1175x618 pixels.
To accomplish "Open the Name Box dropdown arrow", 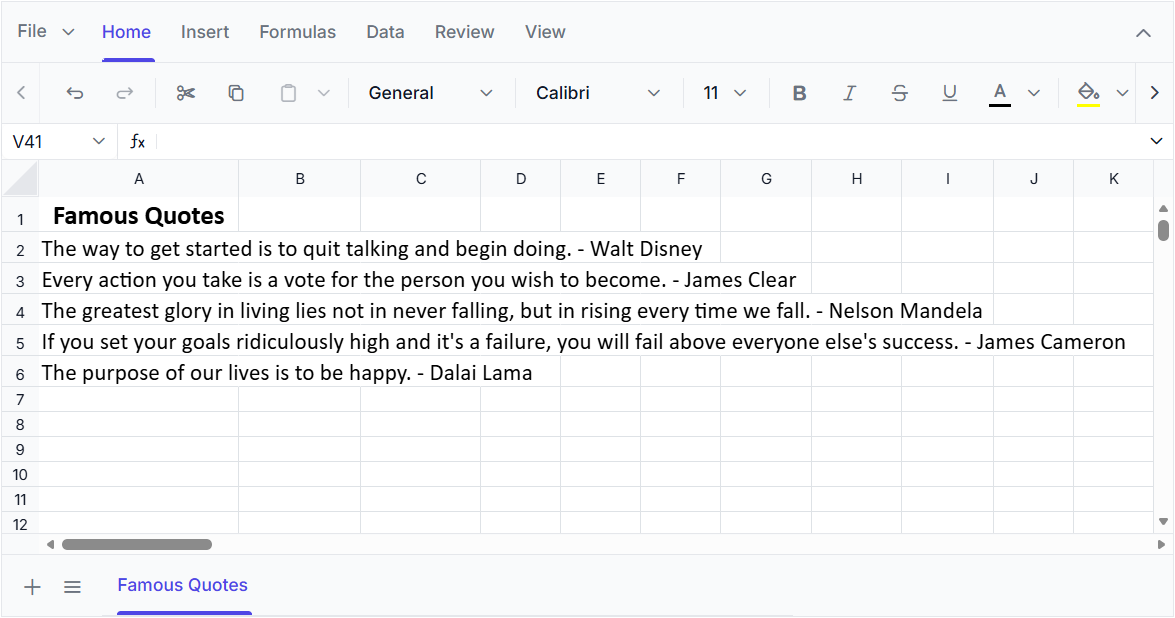I will click(x=98, y=142).
